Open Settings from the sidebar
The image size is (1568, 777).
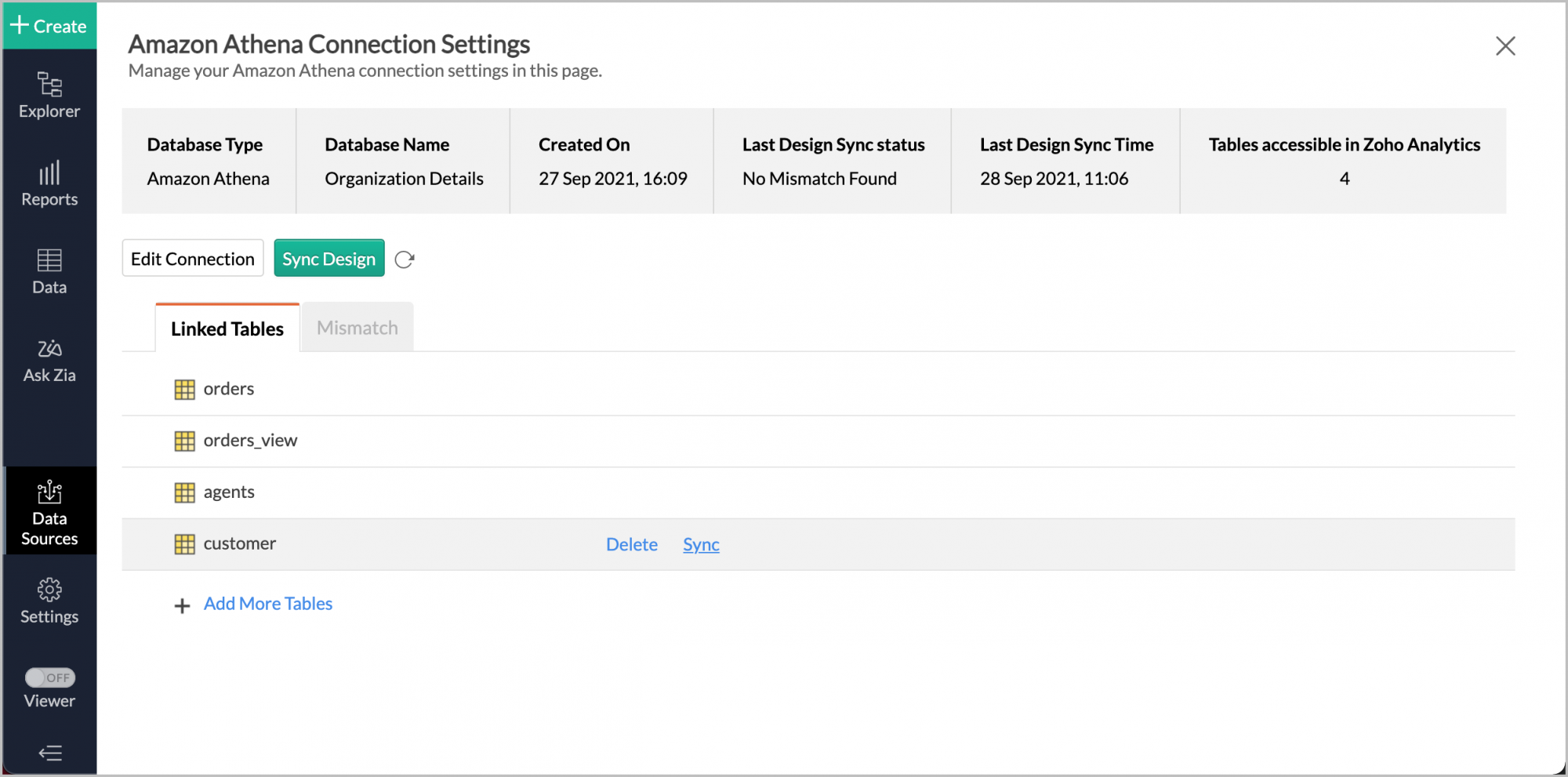[49, 600]
